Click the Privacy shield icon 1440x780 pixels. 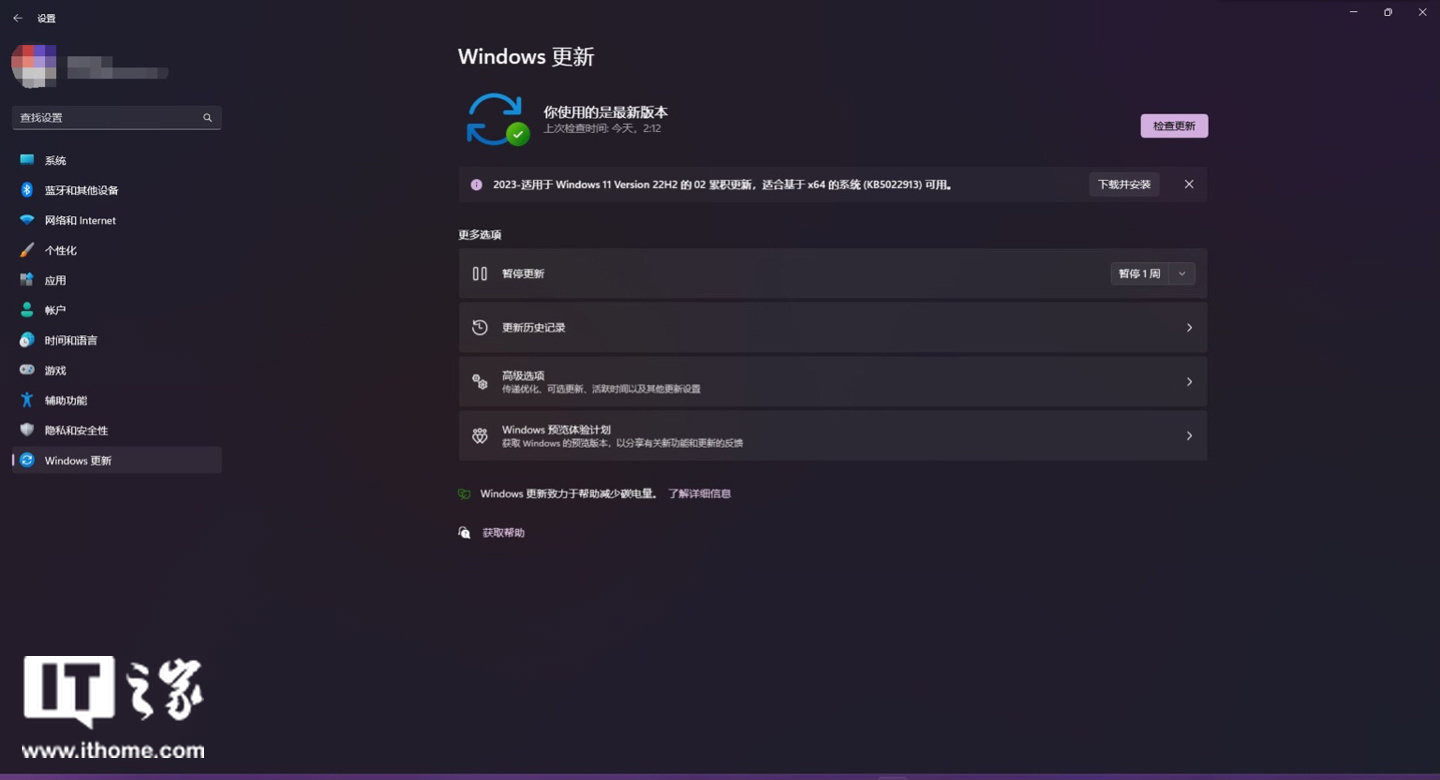[27, 430]
